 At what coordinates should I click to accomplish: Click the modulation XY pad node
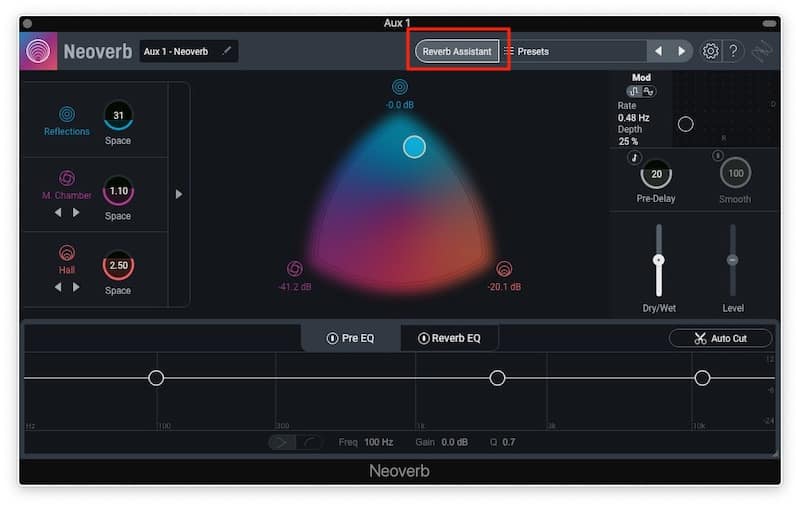[x=685, y=124]
